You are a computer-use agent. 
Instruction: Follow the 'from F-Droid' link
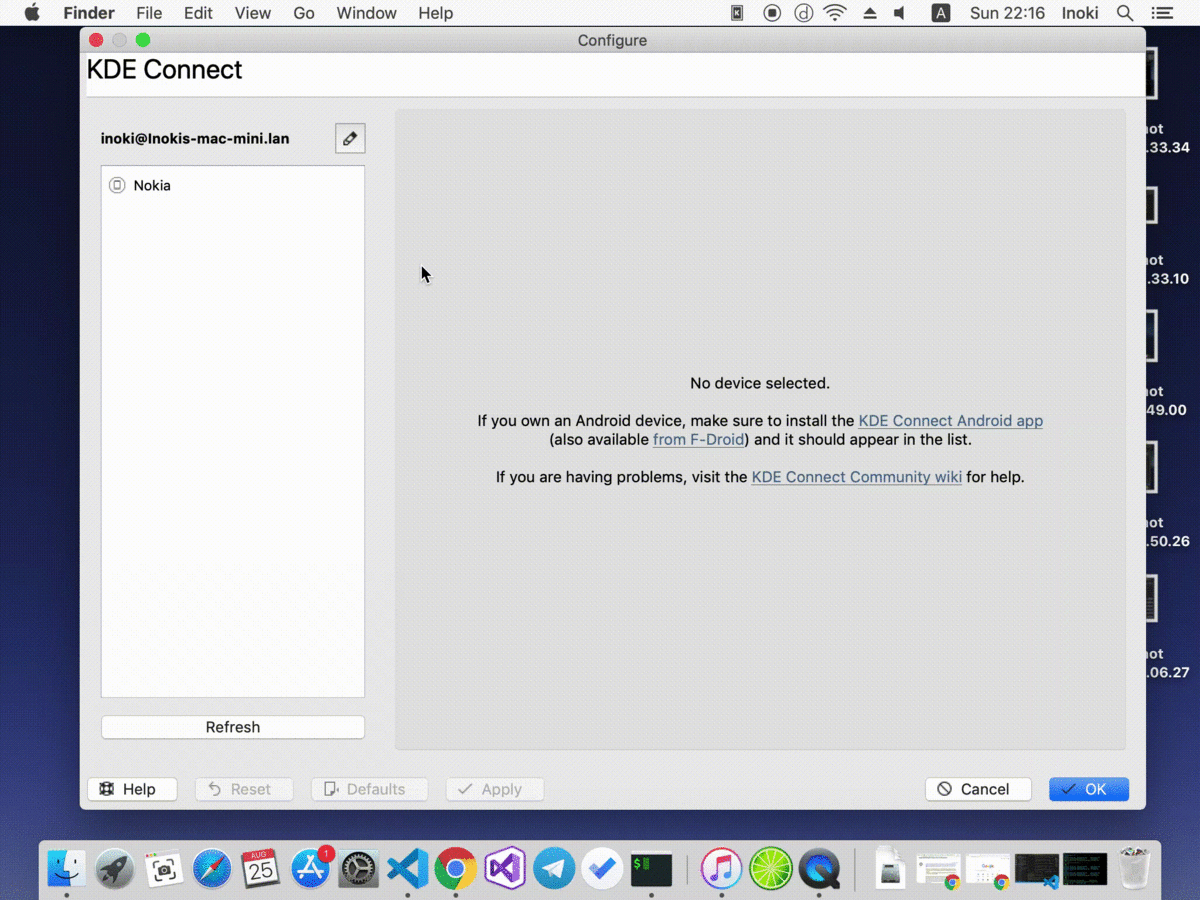tap(698, 440)
